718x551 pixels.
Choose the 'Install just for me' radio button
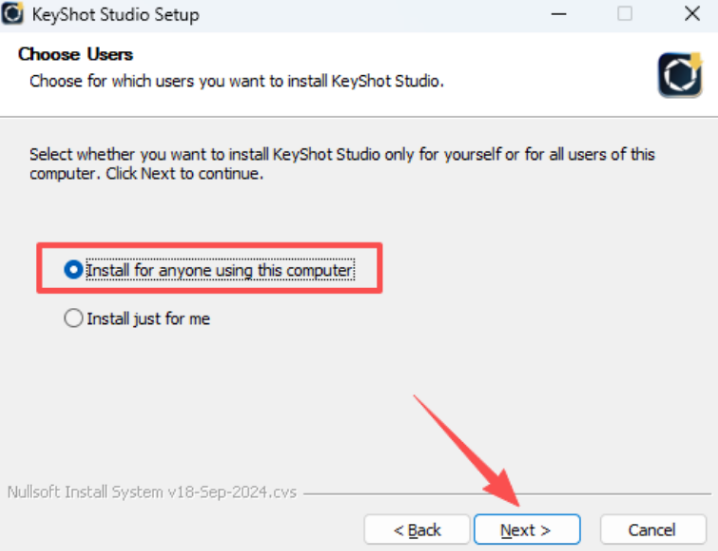73,319
